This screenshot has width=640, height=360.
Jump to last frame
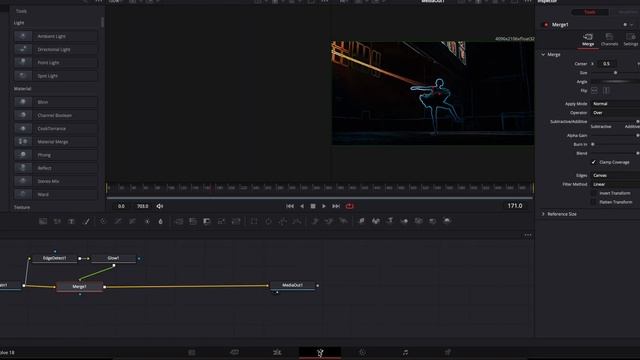pyautogui.click(x=336, y=206)
